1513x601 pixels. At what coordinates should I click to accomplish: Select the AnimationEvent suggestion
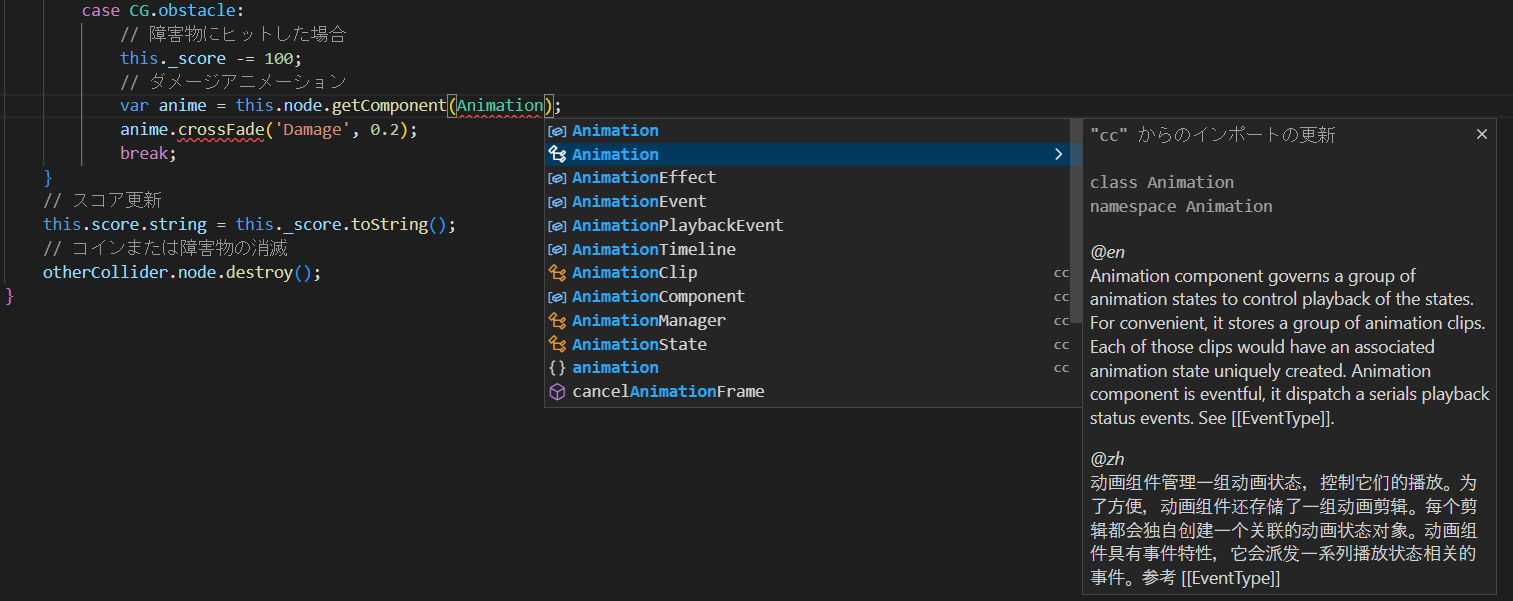[x=639, y=202]
